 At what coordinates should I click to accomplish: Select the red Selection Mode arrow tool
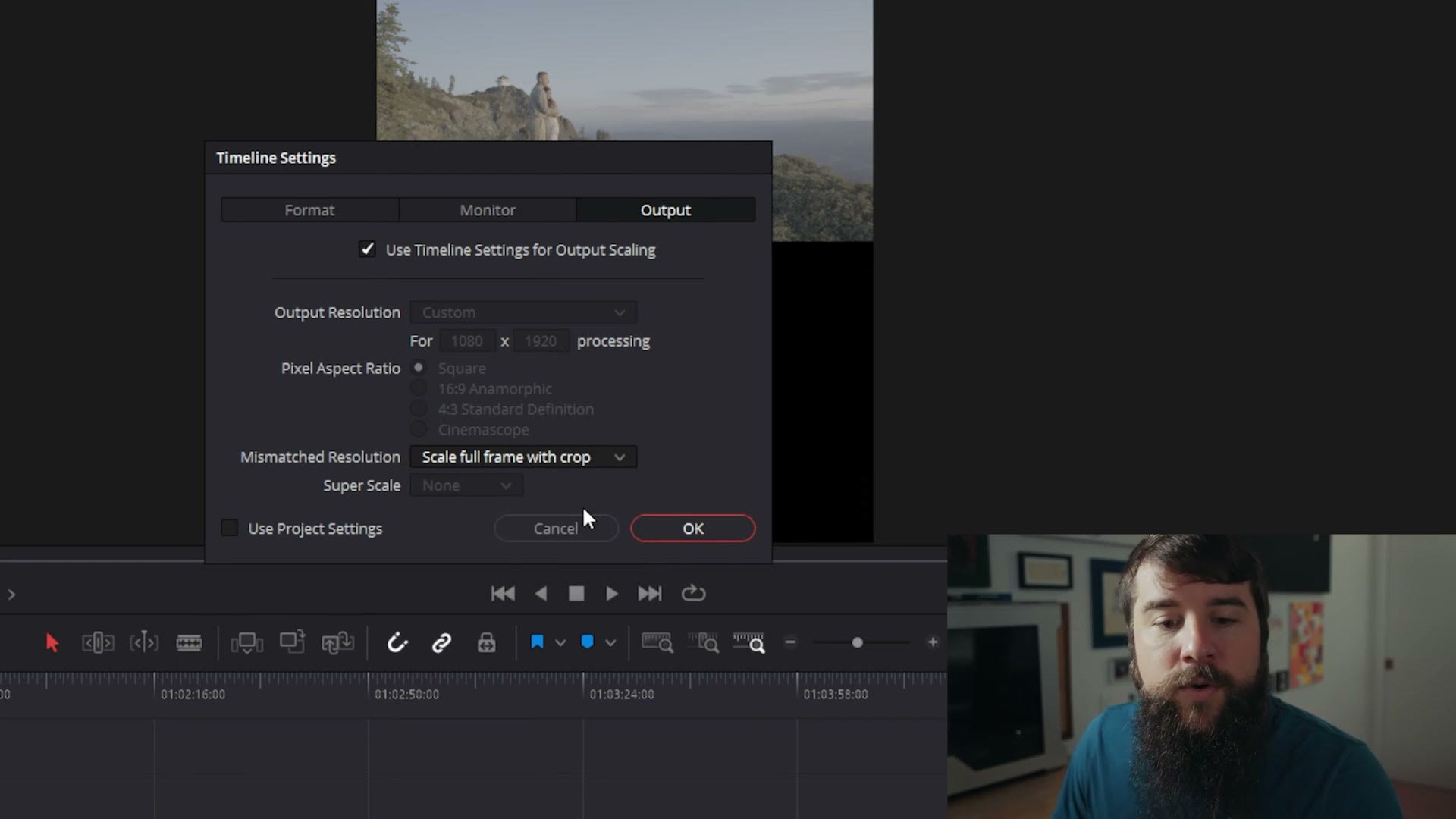coord(52,643)
